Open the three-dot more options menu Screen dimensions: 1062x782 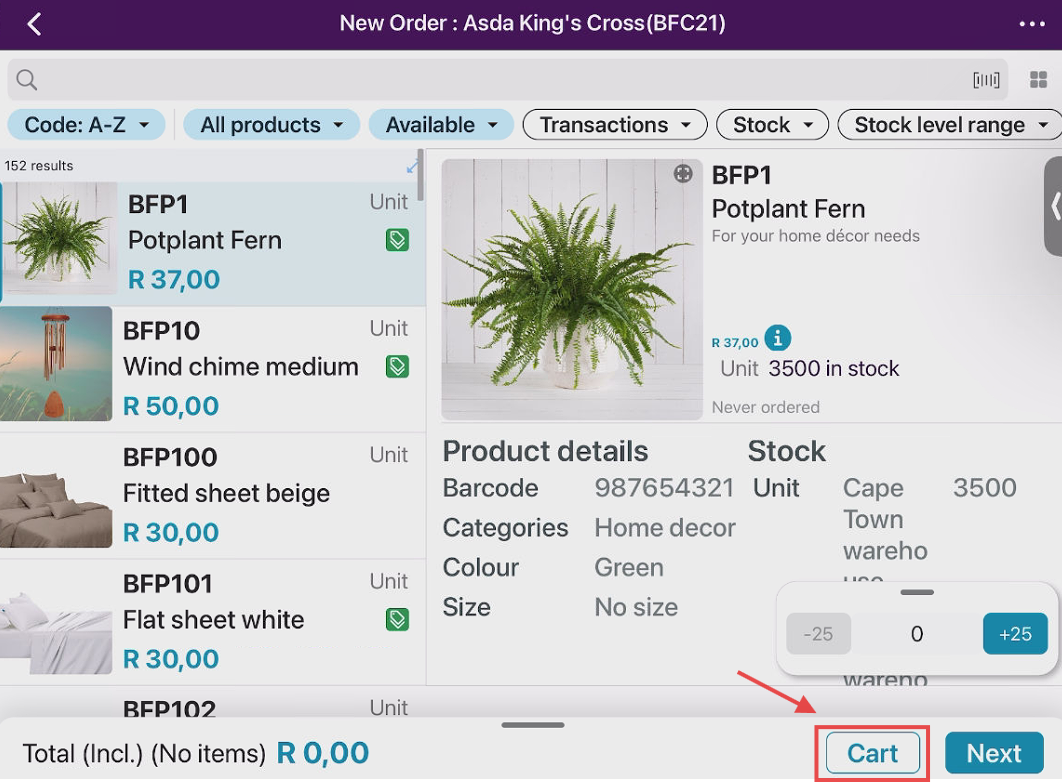(x=1032, y=24)
